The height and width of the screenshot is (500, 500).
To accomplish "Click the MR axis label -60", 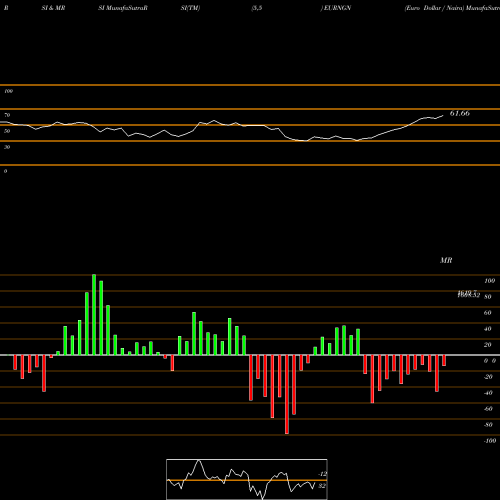I will tap(488, 409).
